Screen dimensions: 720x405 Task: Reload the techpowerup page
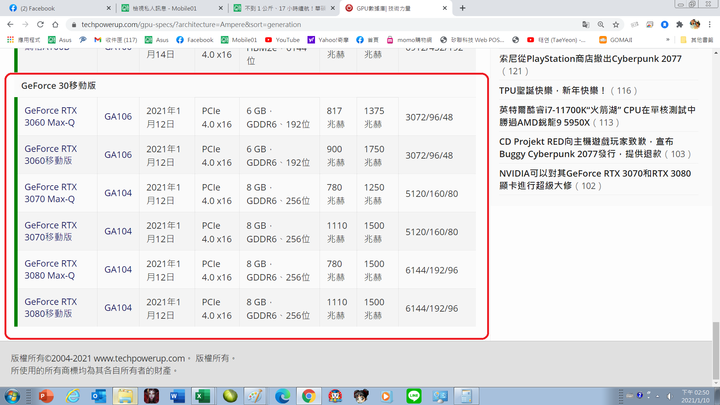click(40, 24)
